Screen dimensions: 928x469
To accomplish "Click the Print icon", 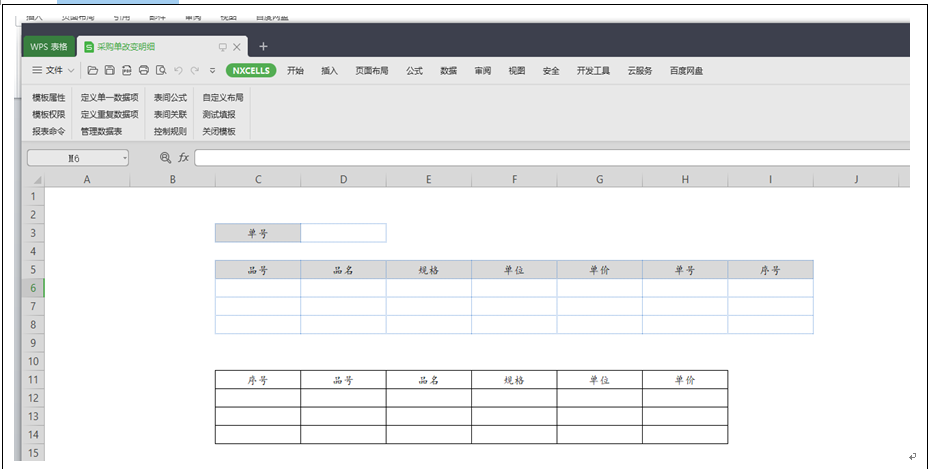I will click(144, 71).
